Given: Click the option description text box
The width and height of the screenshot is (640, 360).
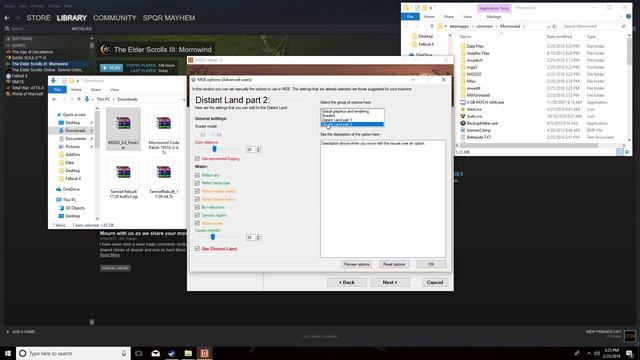Looking at the screenshot, I should (383, 199).
